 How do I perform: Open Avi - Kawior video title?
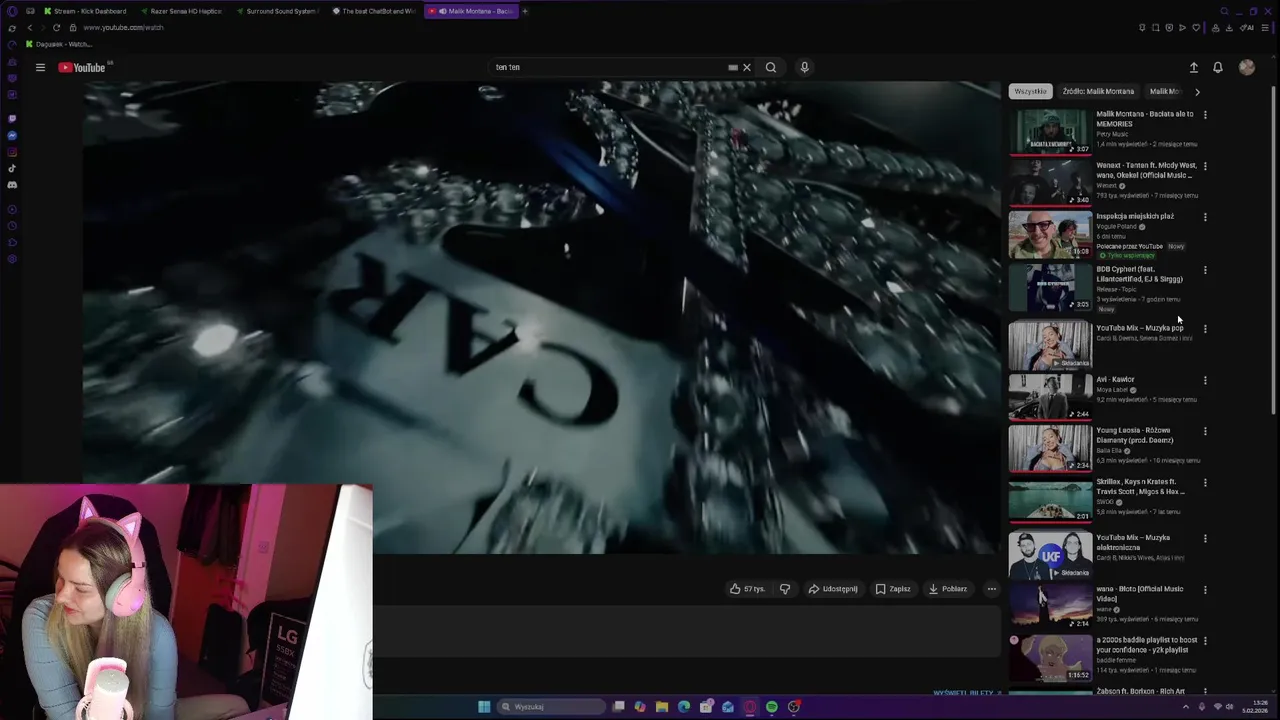tap(1115, 379)
